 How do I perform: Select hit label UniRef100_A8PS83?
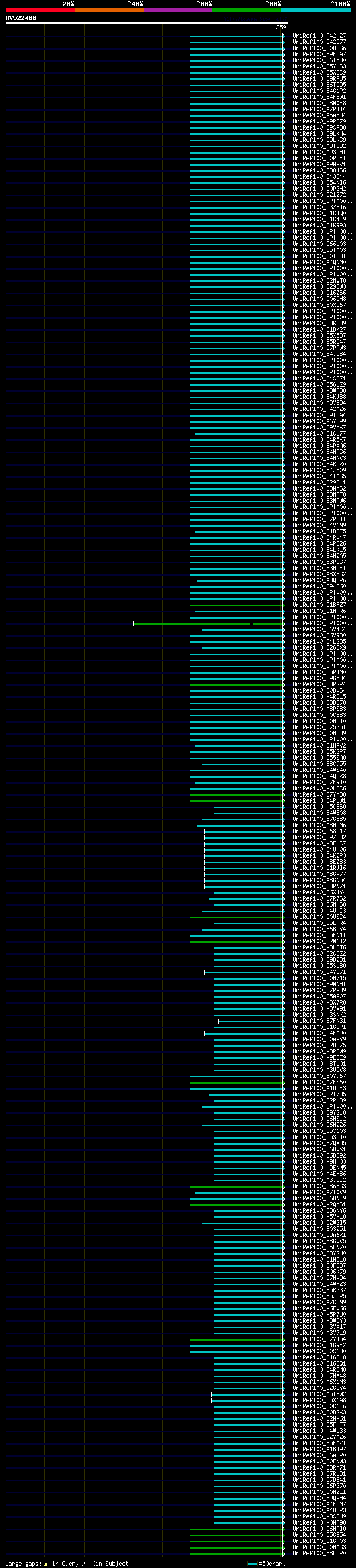point(319,709)
